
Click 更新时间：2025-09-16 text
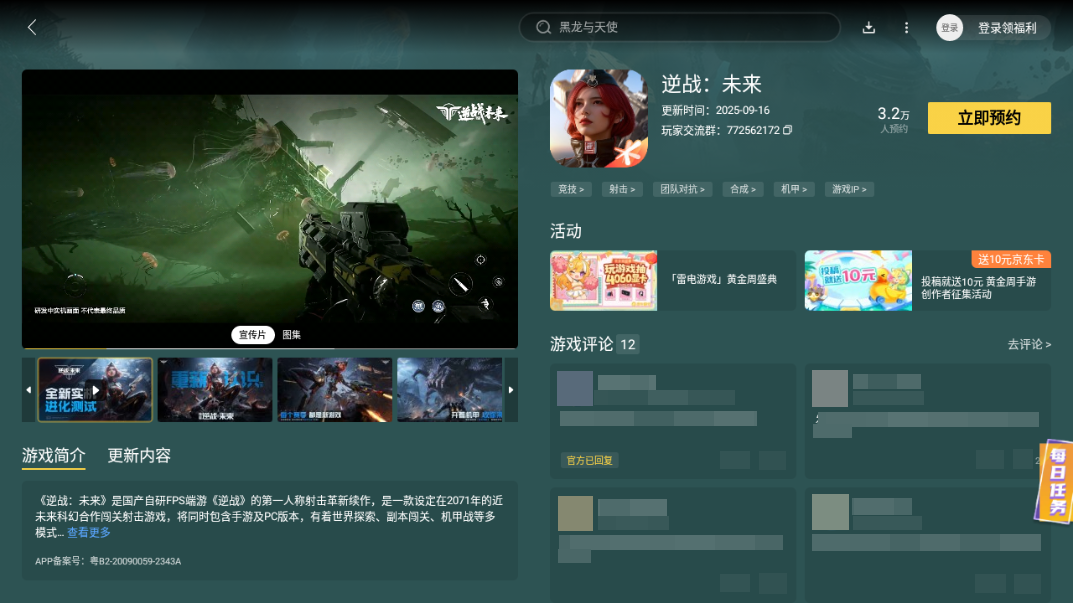coord(715,110)
